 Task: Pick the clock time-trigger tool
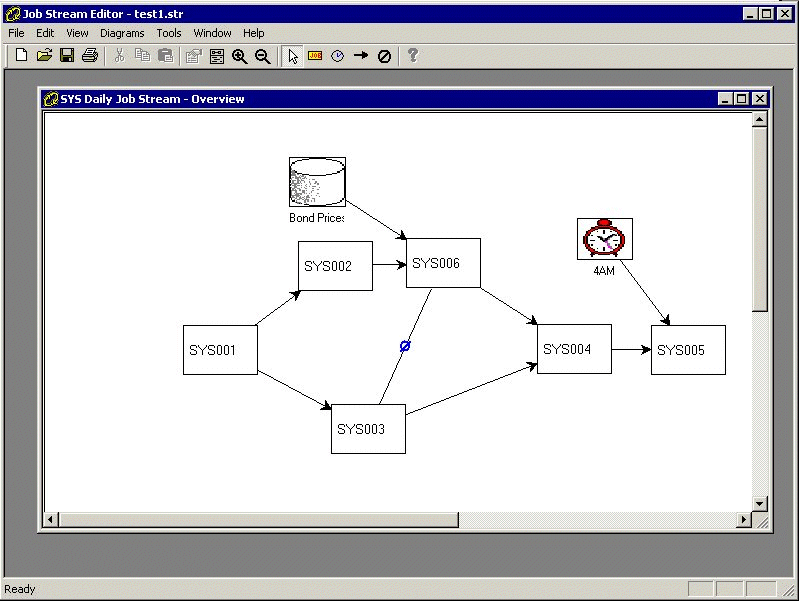click(x=338, y=56)
